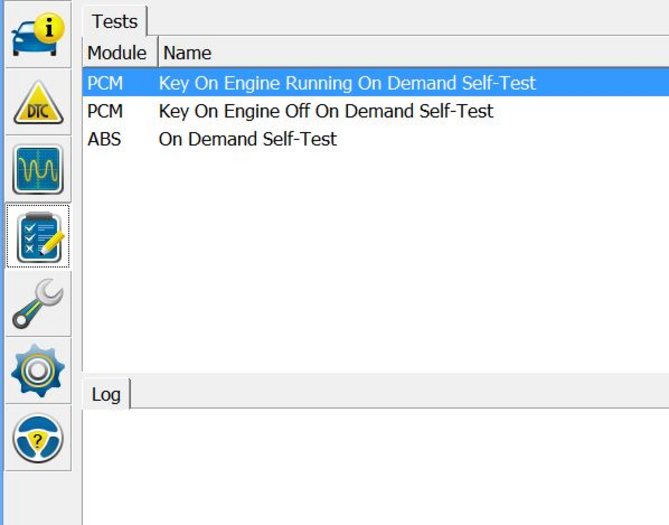Screen dimensions: 669x525
Task: Open the DTC trouble codes icon
Action: click(x=38, y=103)
